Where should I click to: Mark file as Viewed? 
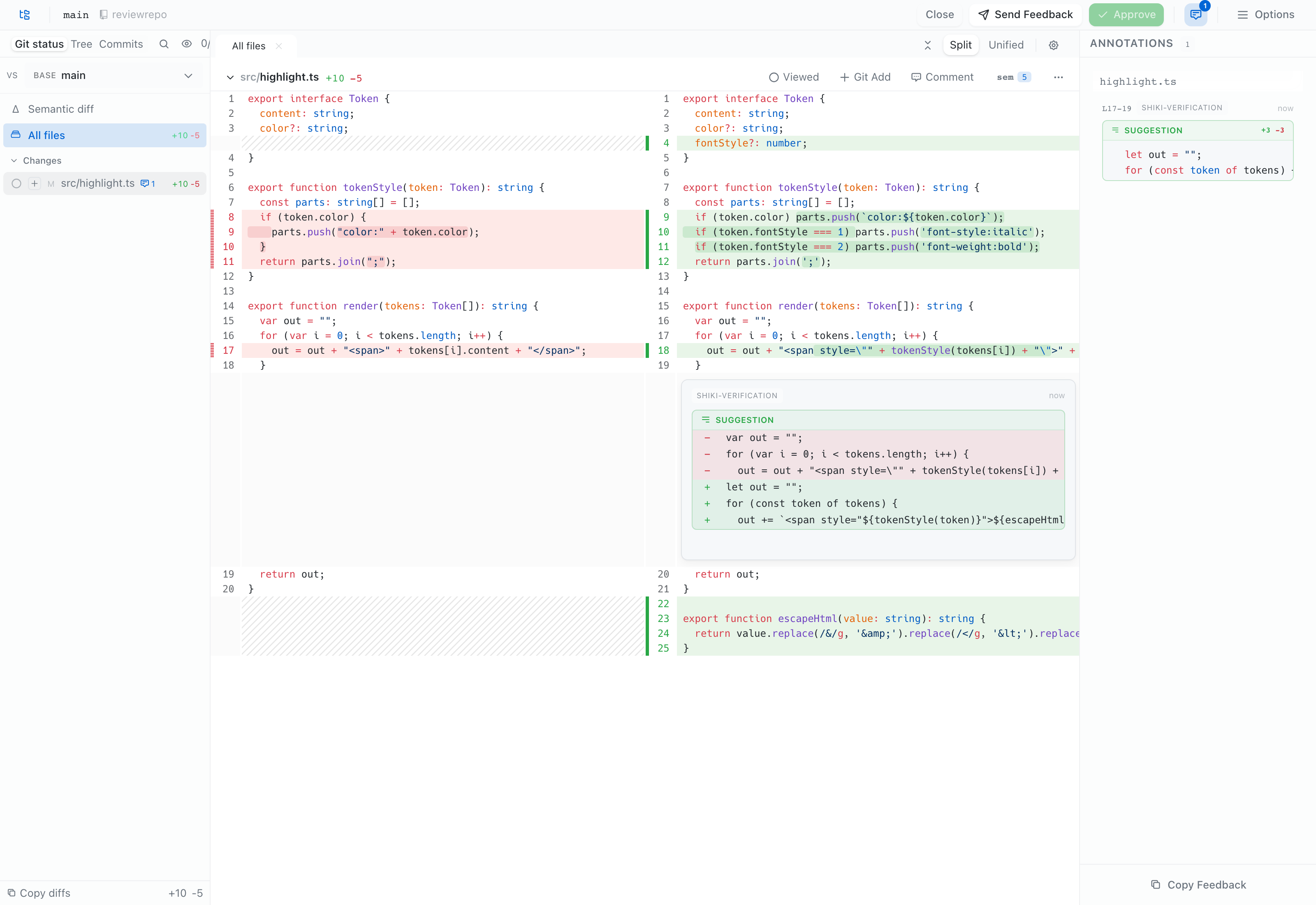pos(793,77)
